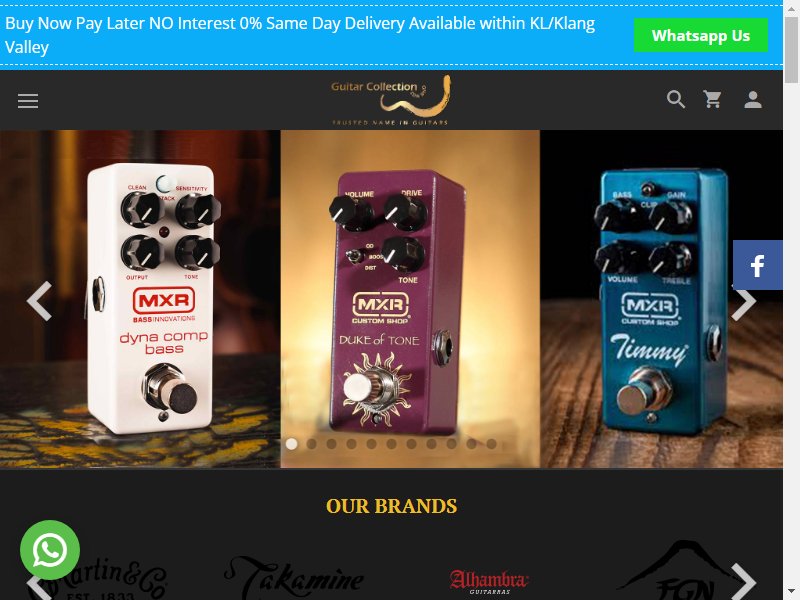Click the Facebook side tab icon

pyautogui.click(x=758, y=265)
